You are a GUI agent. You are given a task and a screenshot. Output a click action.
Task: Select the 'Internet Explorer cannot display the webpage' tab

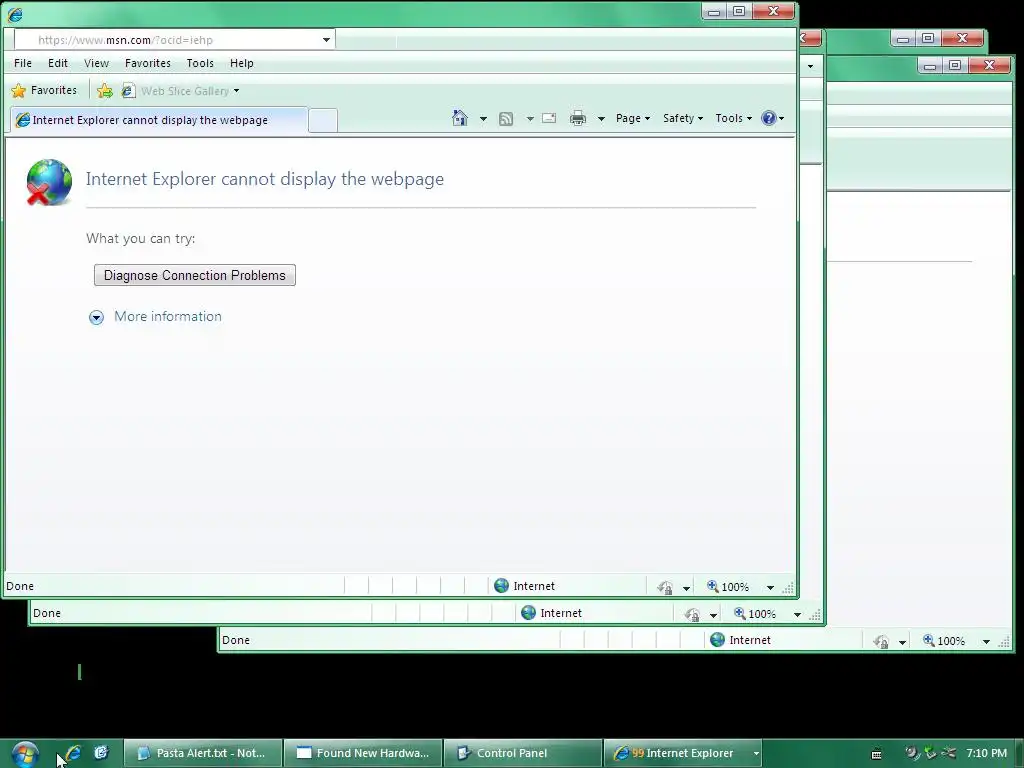(158, 120)
